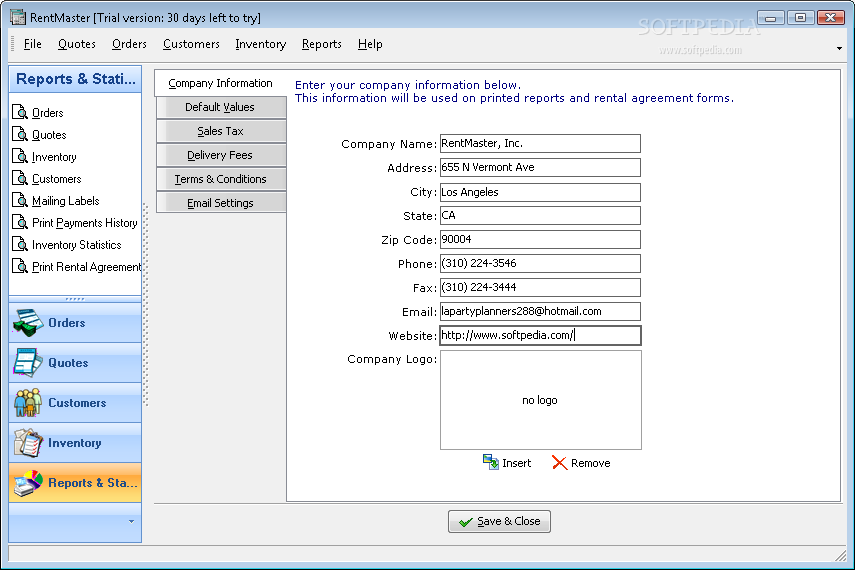Click the Remove label under logo box
The image size is (855, 570).
(591, 463)
